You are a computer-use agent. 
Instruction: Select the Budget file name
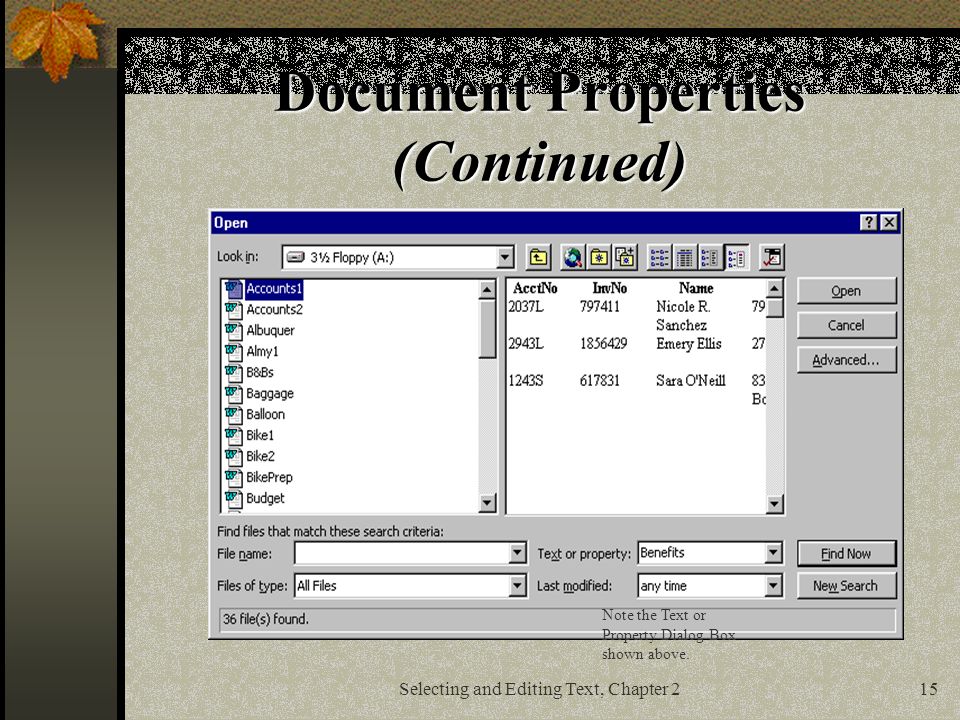(265, 498)
